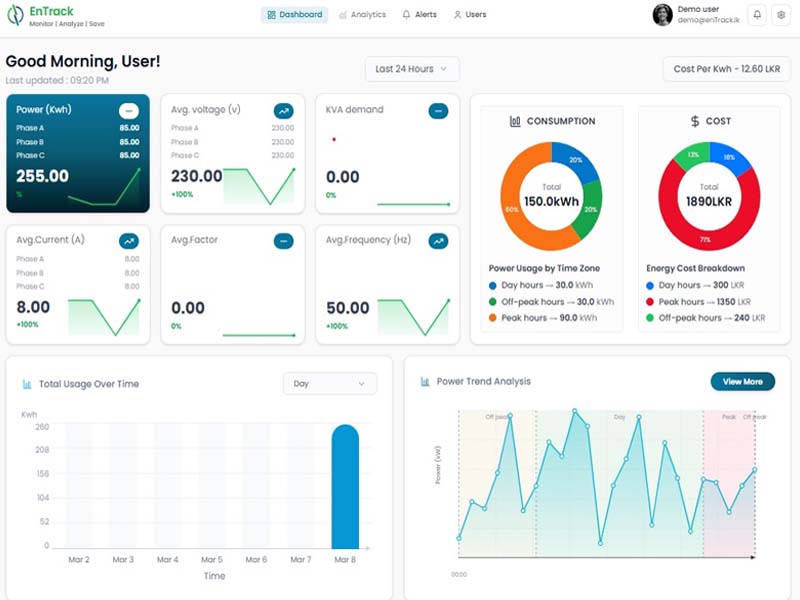
Task: Click the View More button
Action: pos(742,382)
